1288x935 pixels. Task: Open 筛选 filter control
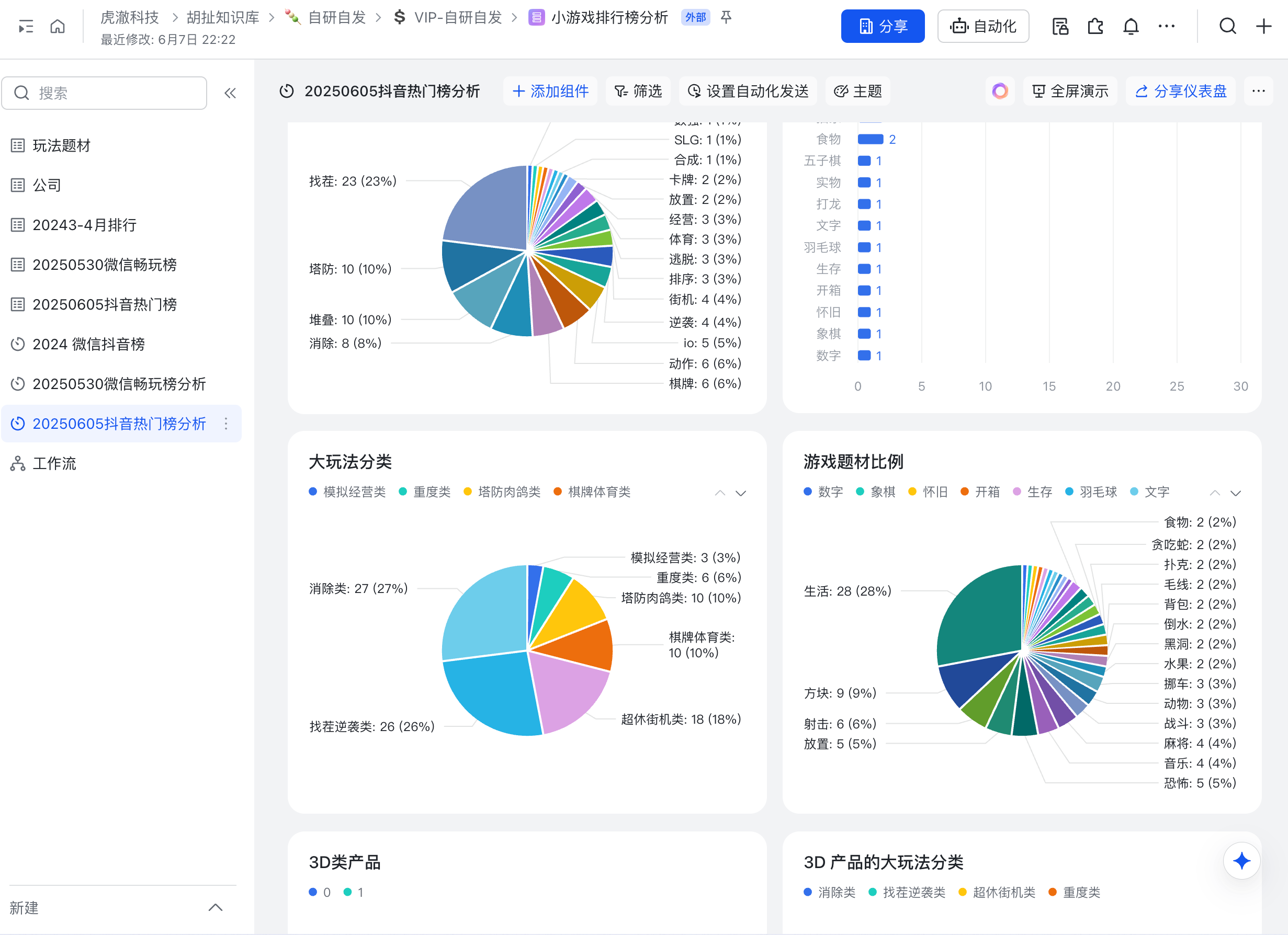638,91
